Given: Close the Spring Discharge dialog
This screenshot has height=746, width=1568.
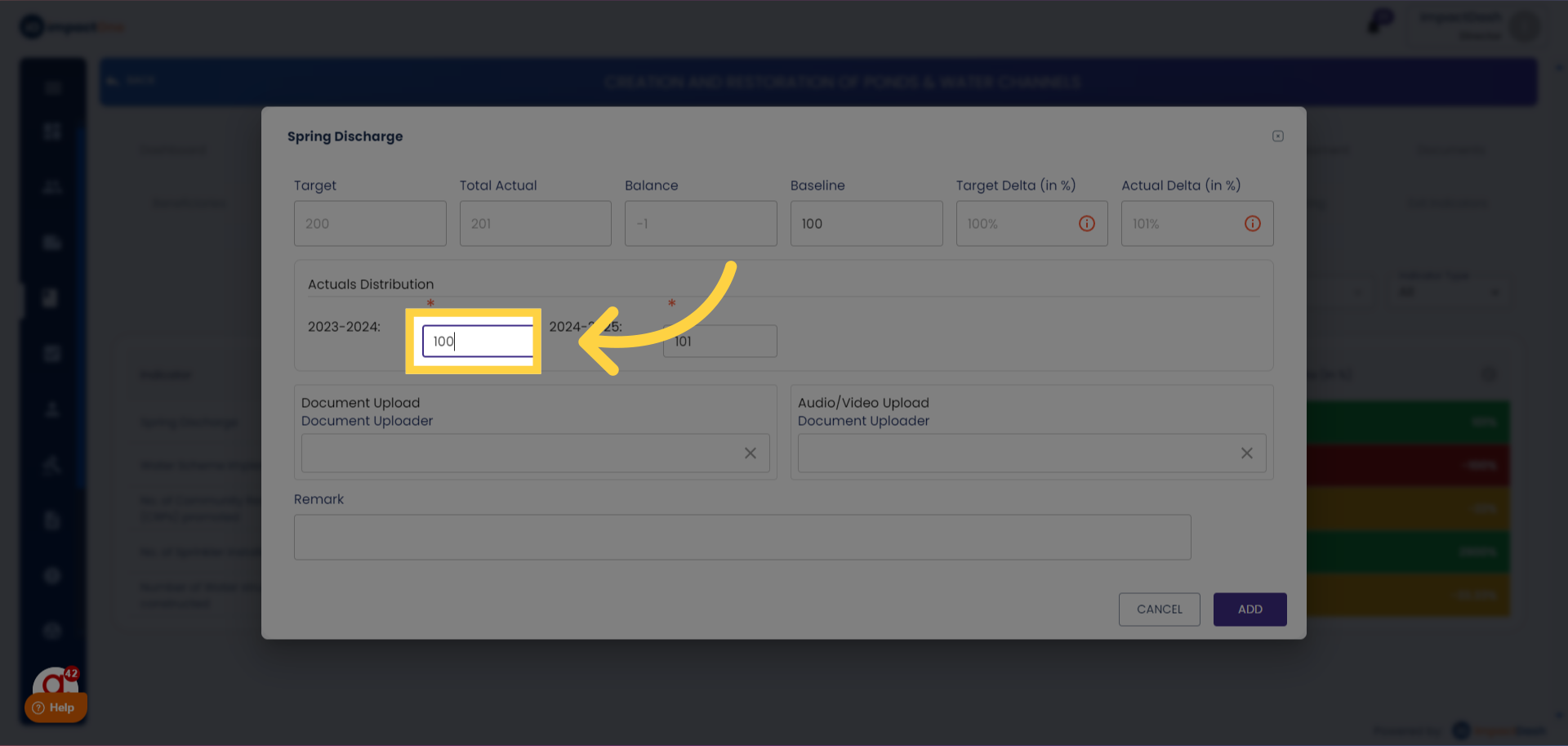Looking at the screenshot, I should tap(1277, 136).
